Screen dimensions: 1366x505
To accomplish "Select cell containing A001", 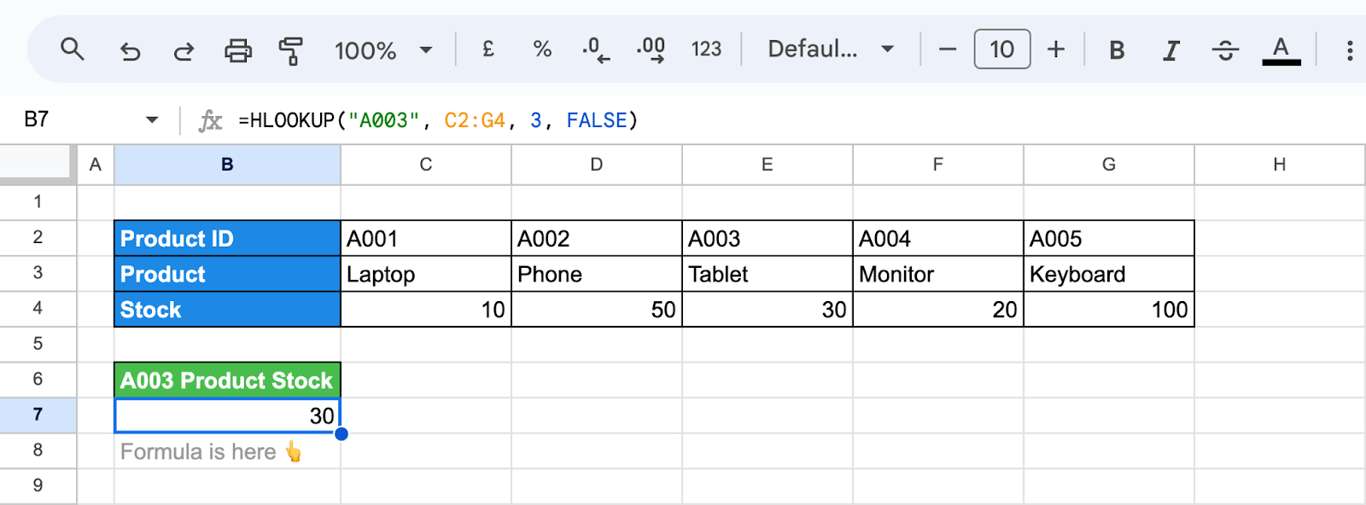I will point(426,238).
